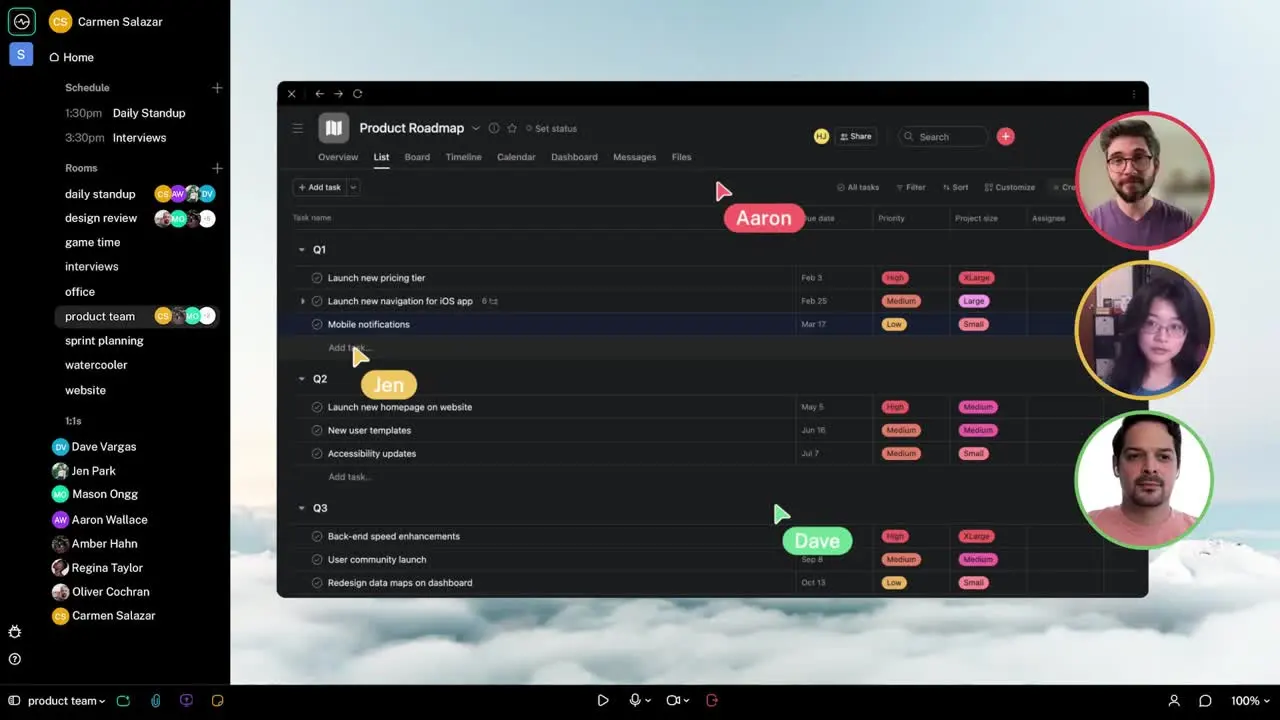Image resolution: width=1280 pixels, height=720 pixels.
Task: Click the red leave room icon
Action: click(x=712, y=701)
